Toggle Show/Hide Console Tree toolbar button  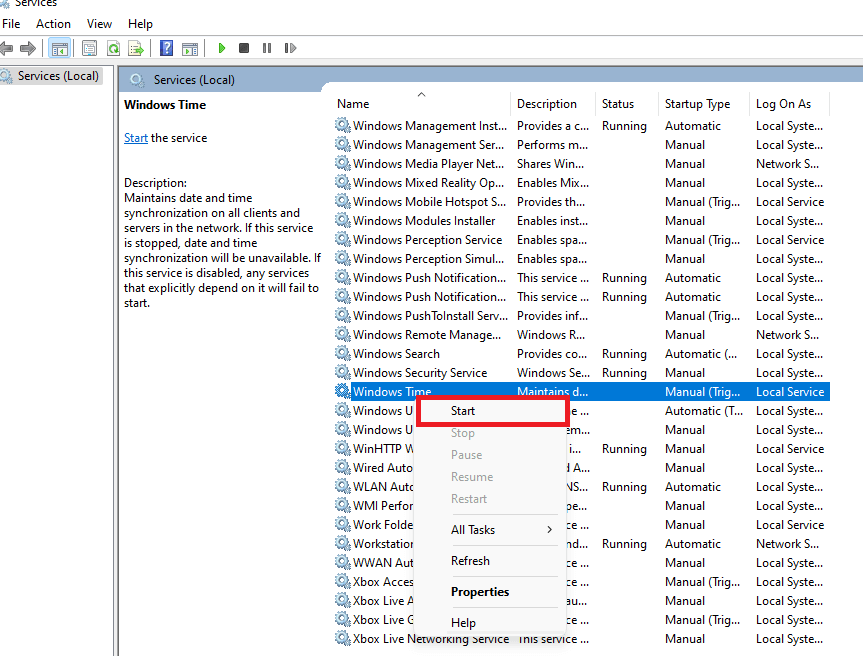point(59,48)
